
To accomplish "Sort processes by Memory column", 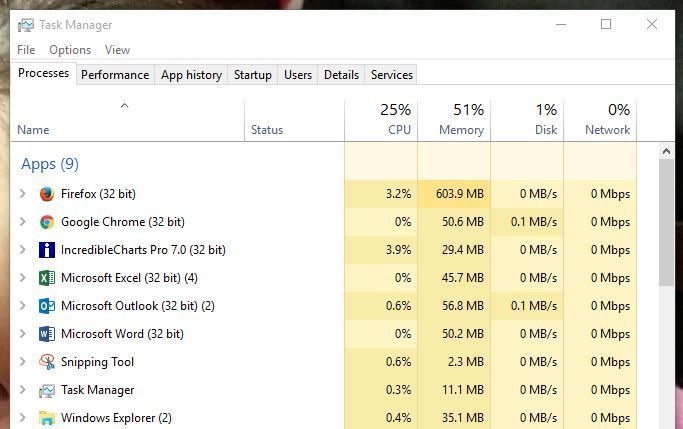I will [x=454, y=120].
